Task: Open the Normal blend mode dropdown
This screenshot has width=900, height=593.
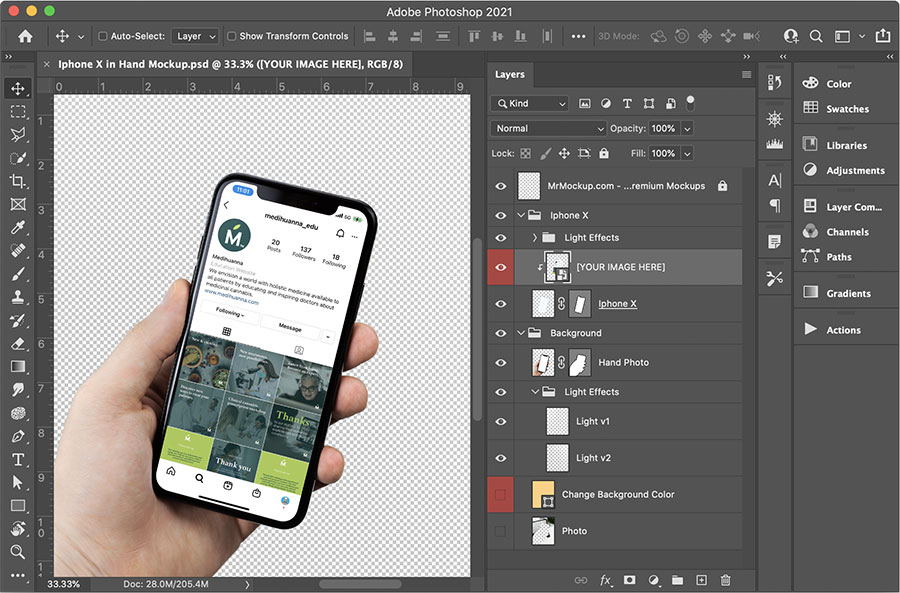Action: (548, 129)
